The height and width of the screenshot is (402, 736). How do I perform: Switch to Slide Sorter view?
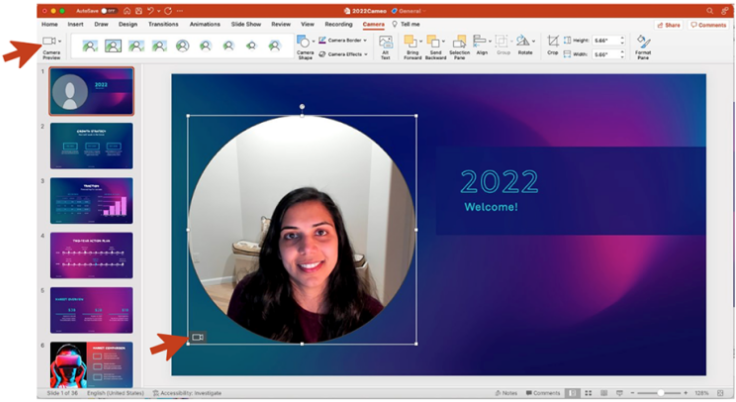click(588, 393)
